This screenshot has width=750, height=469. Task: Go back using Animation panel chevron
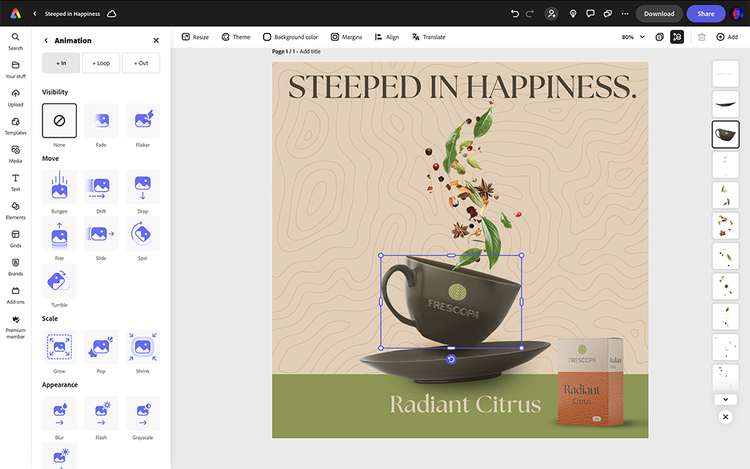click(46, 41)
